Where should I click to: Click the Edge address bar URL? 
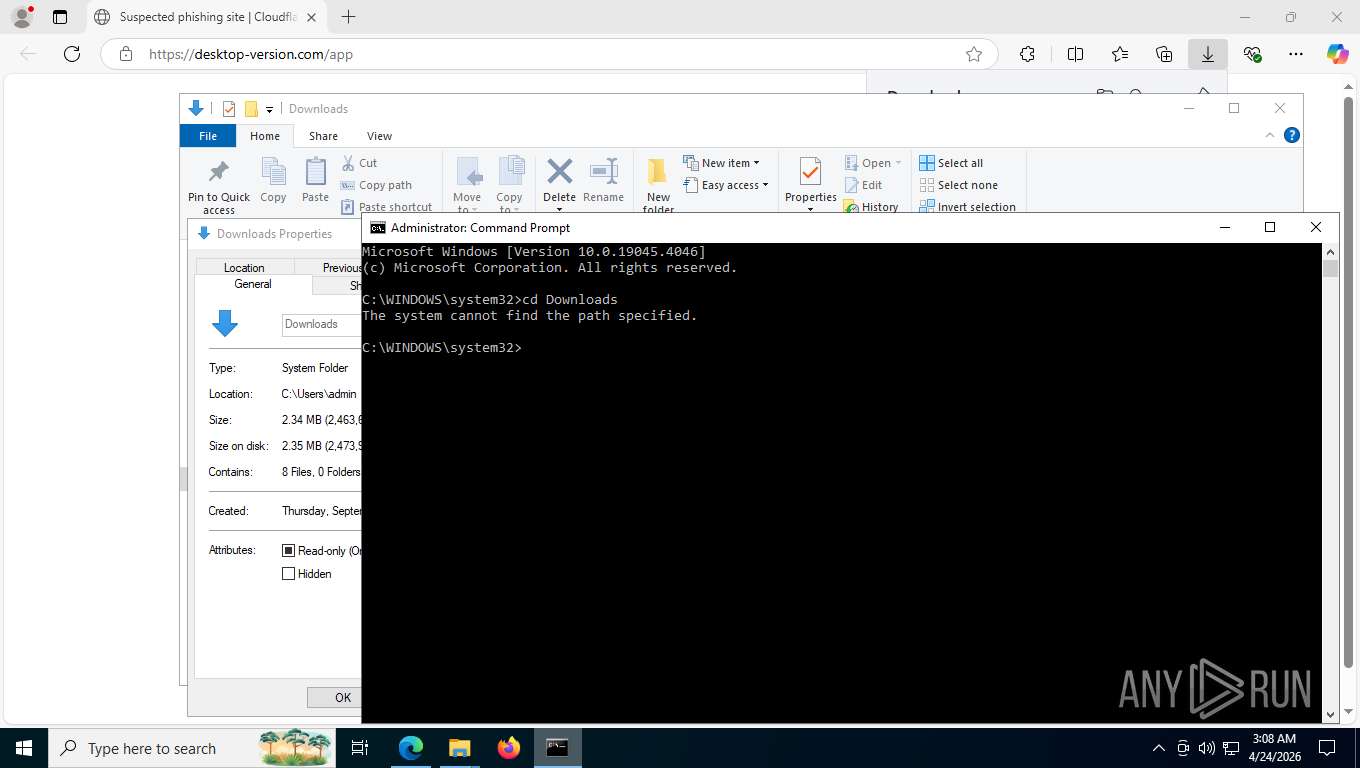point(251,54)
